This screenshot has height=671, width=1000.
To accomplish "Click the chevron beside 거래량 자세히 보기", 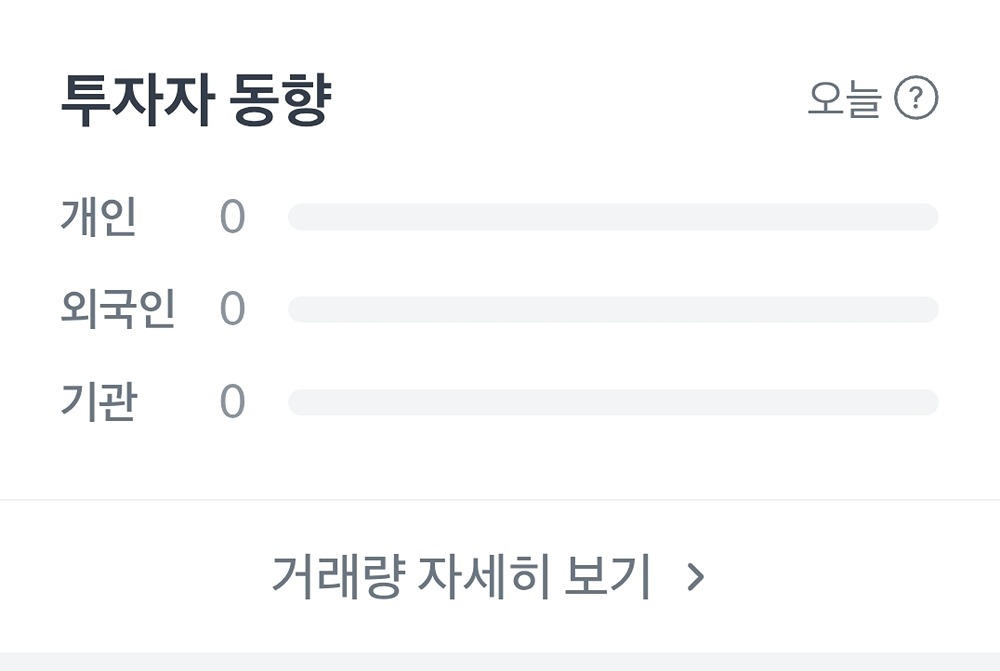I will (696, 577).
